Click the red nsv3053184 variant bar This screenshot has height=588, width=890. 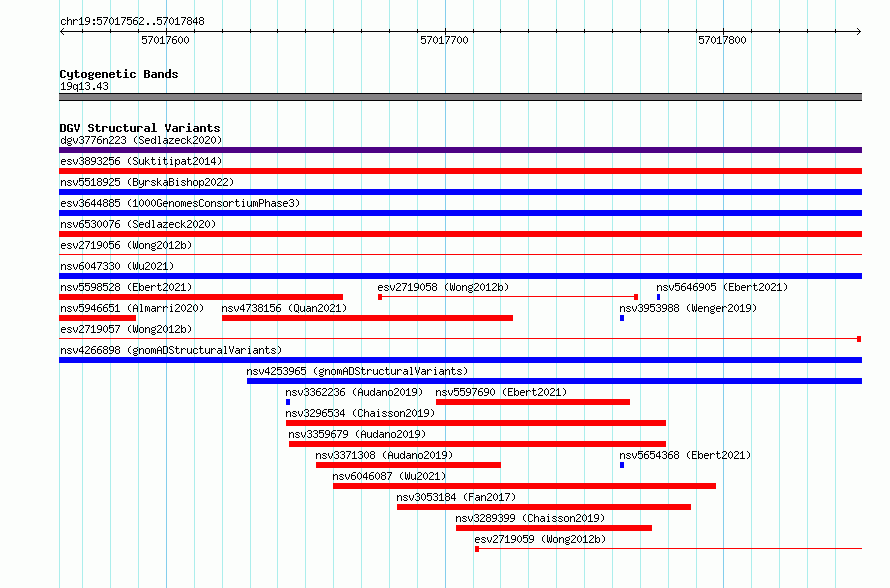pyautogui.click(x=544, y=507)
